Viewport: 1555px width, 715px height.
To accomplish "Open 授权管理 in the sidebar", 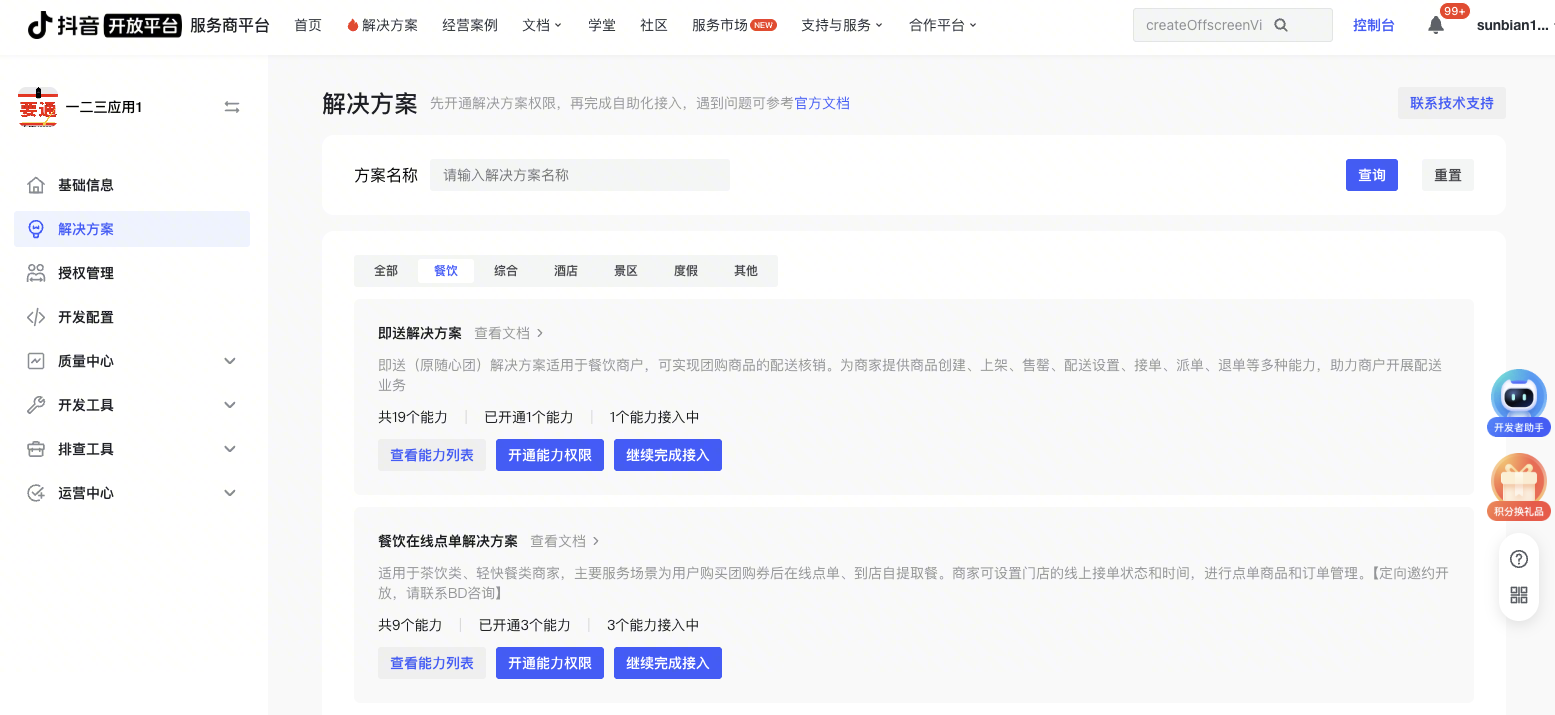I will click(86, 273).
